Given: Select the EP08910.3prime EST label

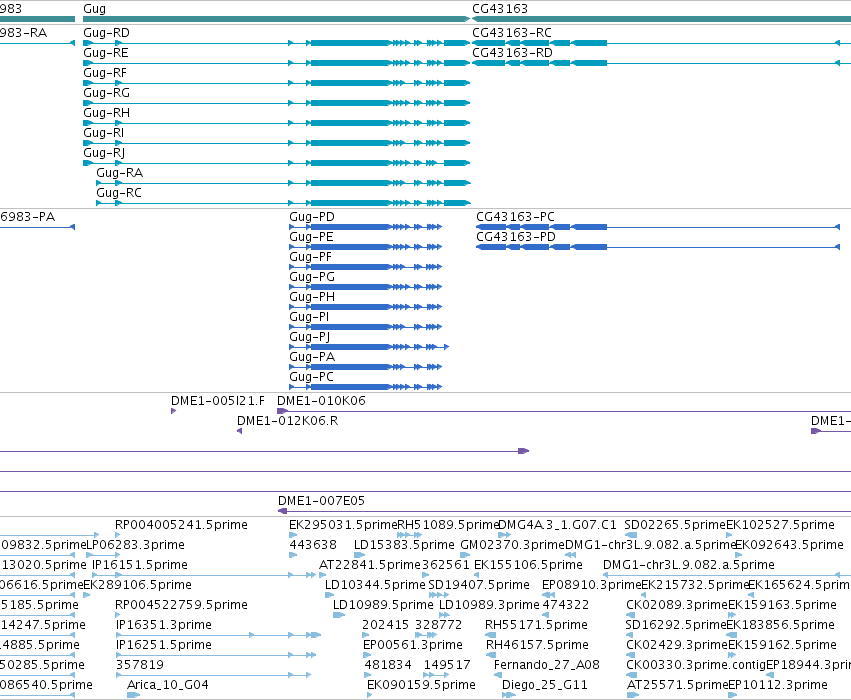Looking at the screenshot, I should [592, 585].
